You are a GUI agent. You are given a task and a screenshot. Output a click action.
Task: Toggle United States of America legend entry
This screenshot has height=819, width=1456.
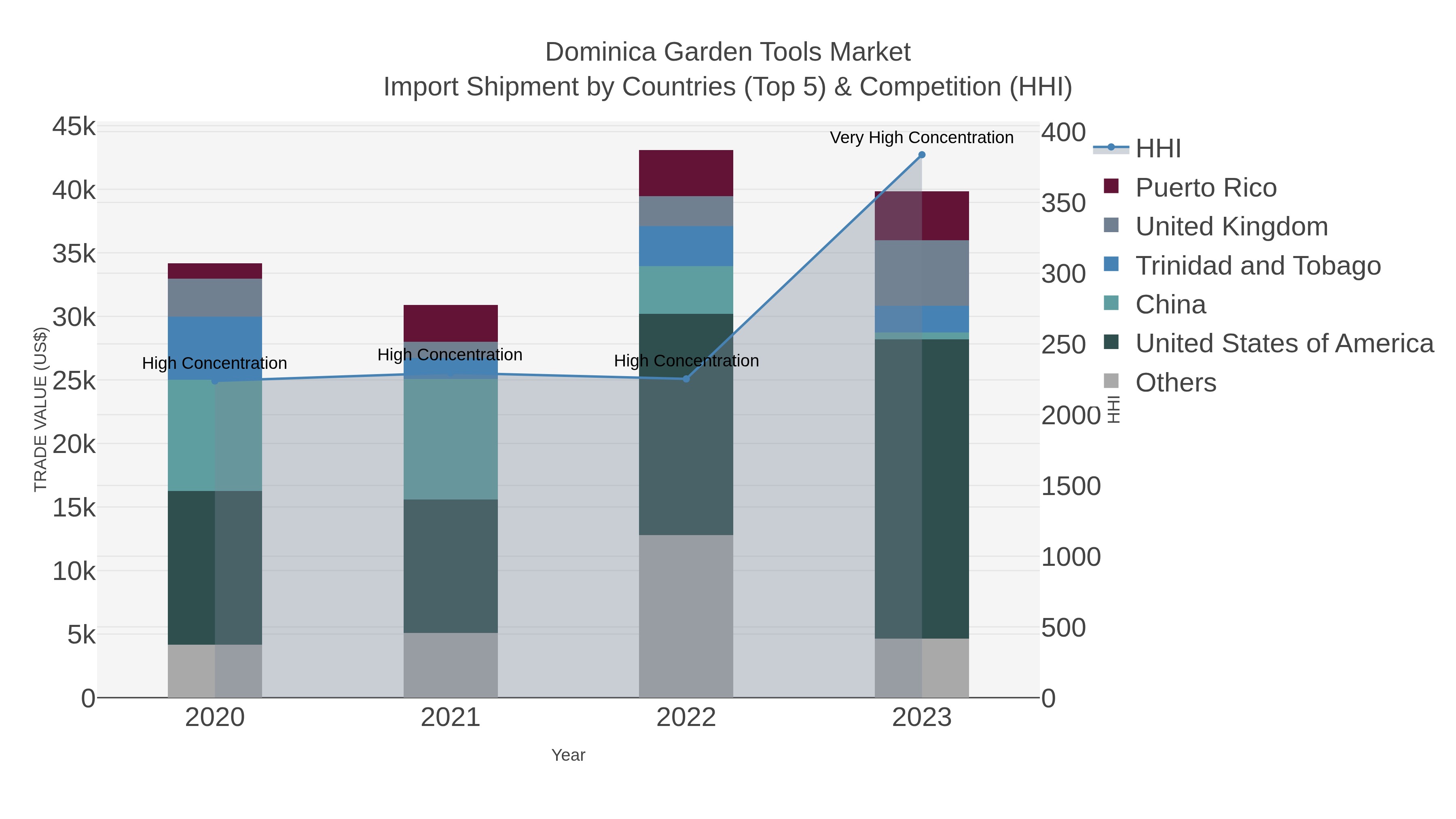(x=1268, y=344)
